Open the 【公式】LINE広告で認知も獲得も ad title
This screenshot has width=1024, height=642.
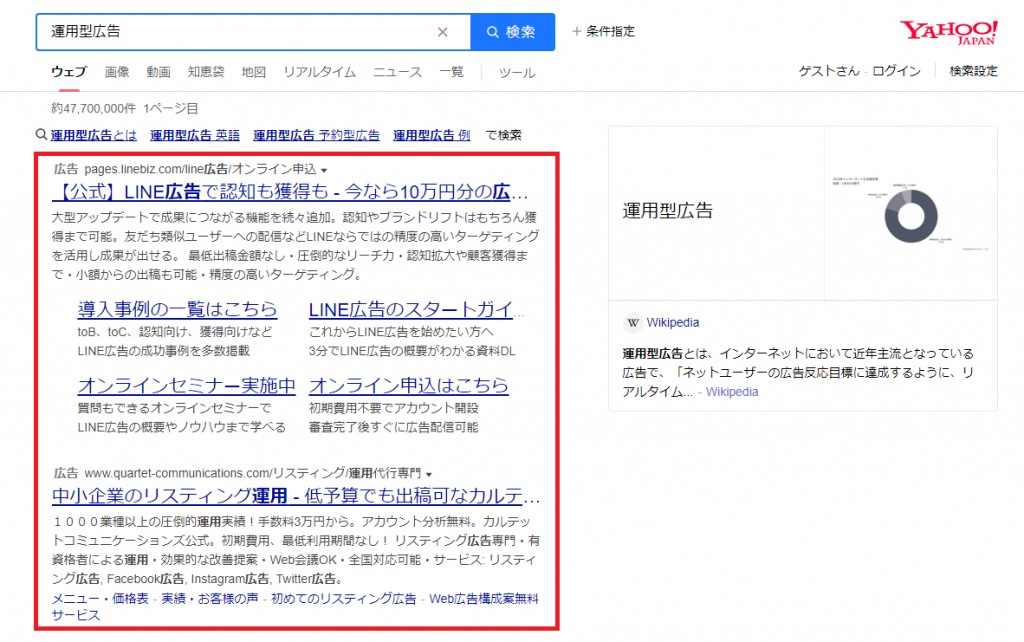289,191
